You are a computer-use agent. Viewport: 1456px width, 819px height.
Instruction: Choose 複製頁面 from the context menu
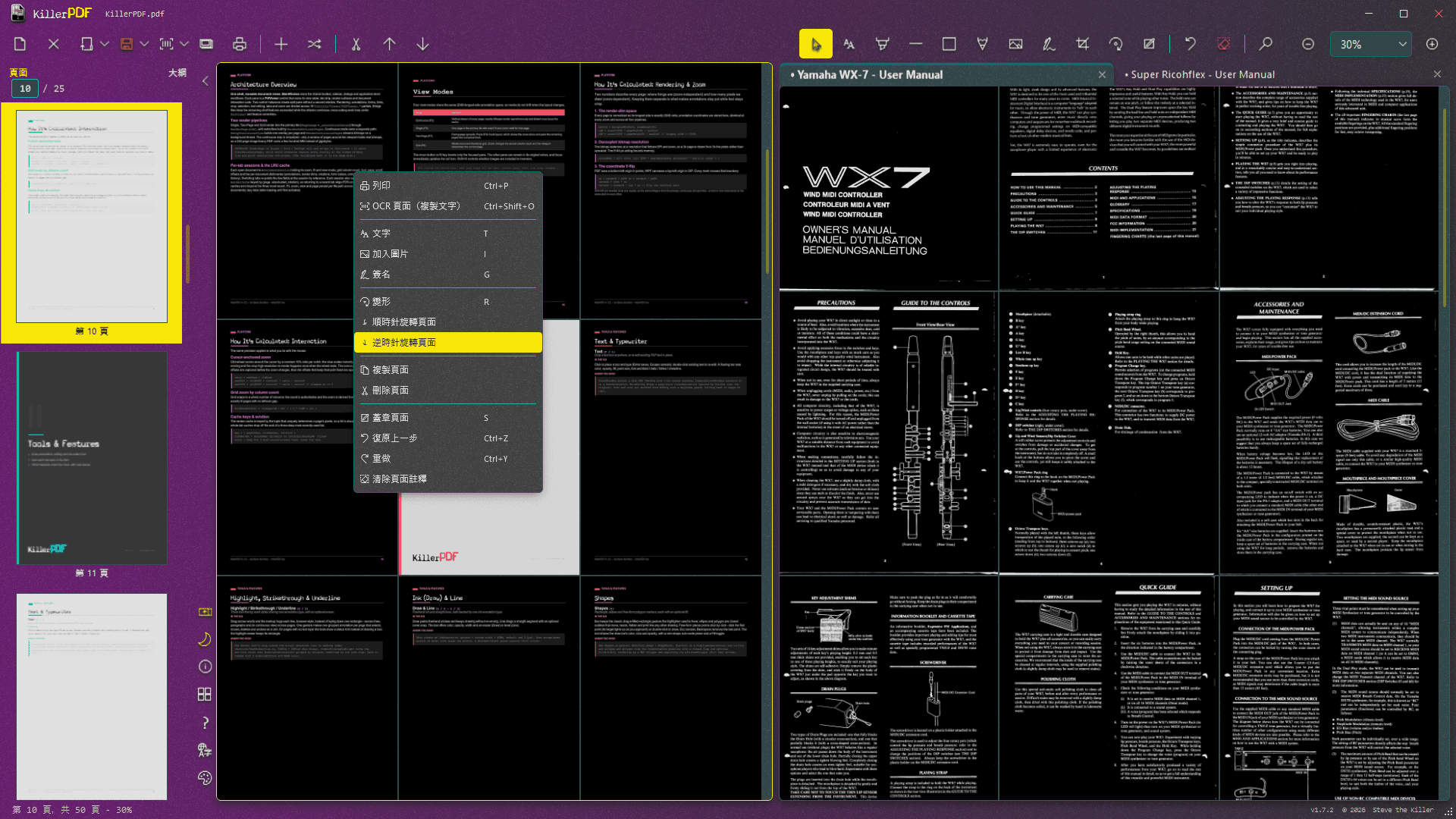pyautogui.click(x=448, y=370)
